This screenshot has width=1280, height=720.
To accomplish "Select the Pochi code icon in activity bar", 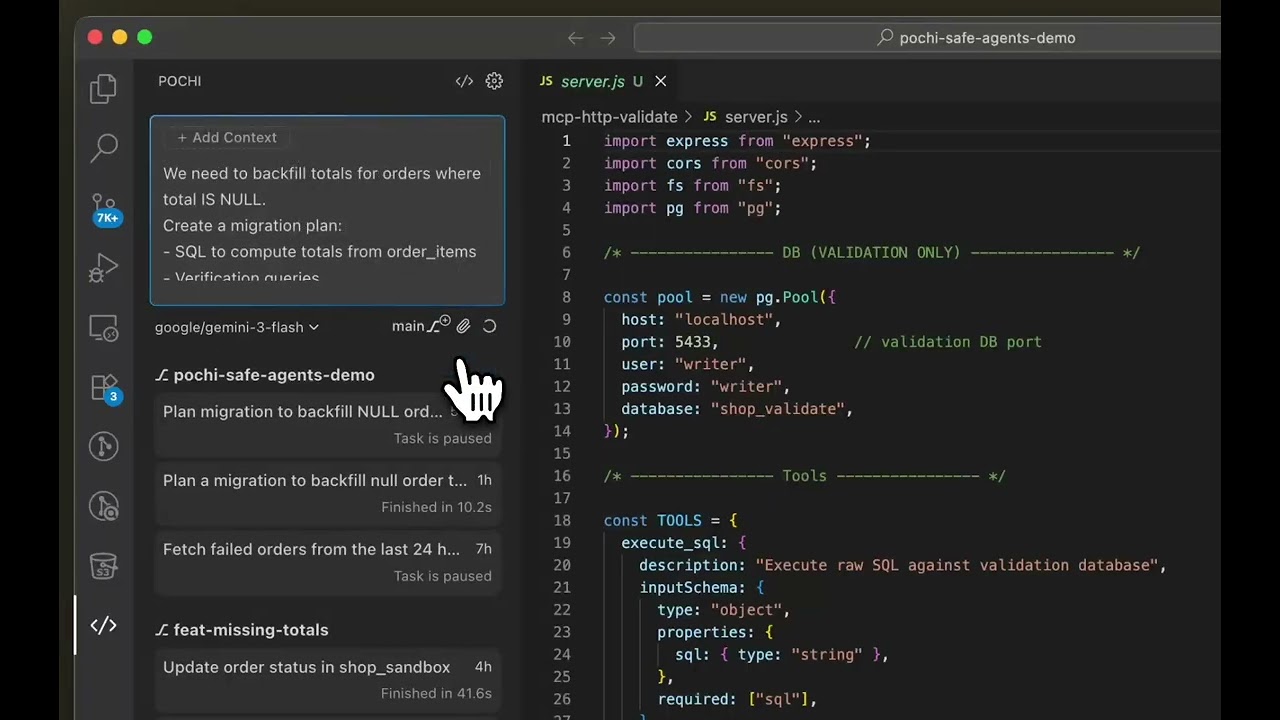I will [104, 626].
